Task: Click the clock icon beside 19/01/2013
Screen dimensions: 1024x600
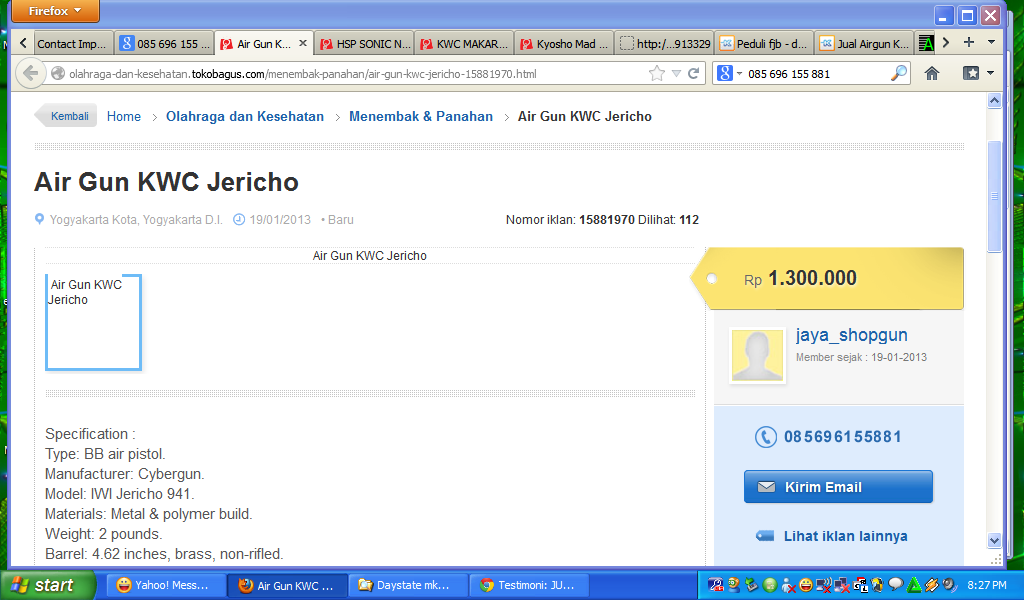Action: (x=239, y=219)
